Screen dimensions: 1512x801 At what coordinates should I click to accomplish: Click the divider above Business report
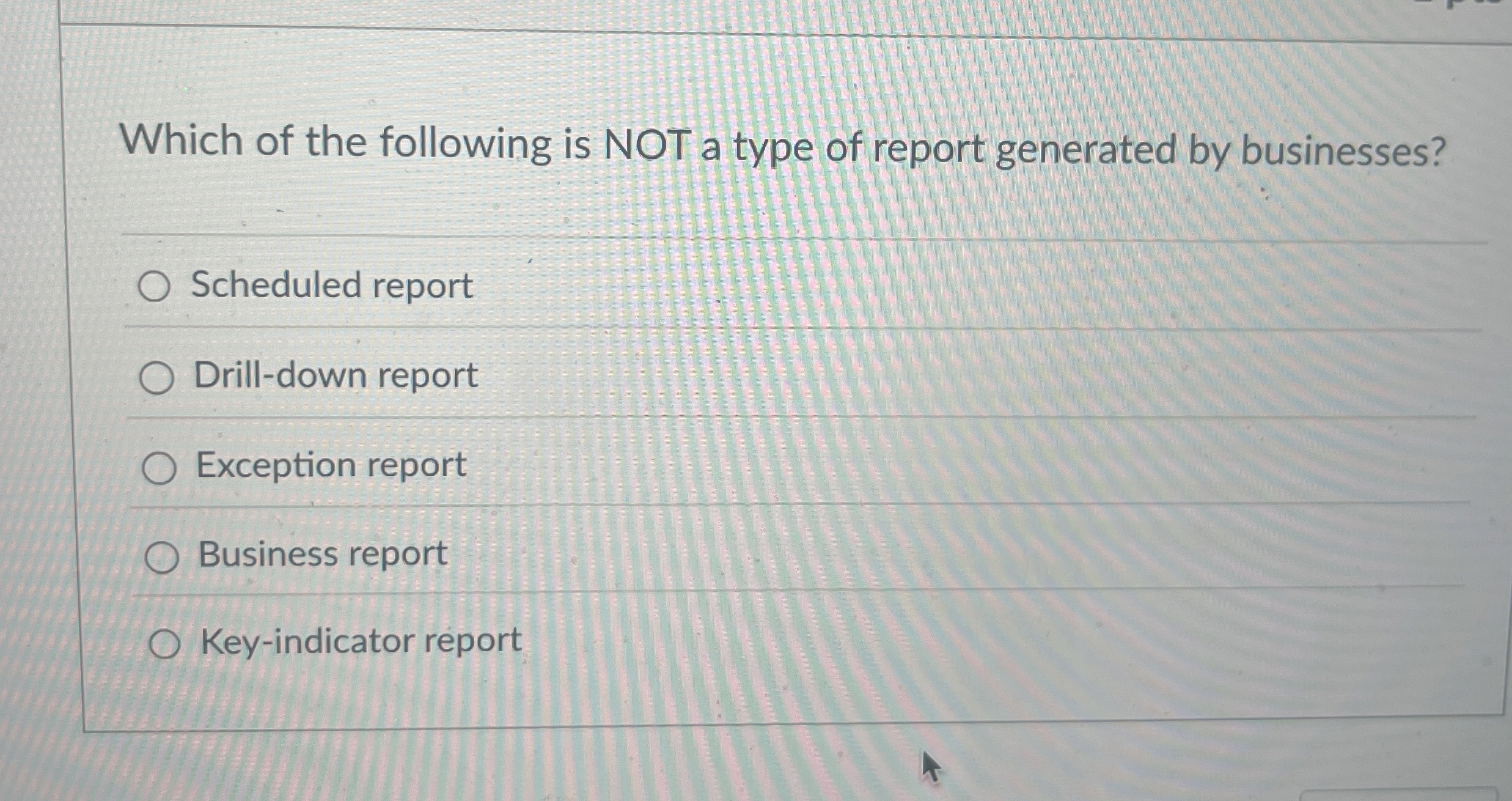733,509
